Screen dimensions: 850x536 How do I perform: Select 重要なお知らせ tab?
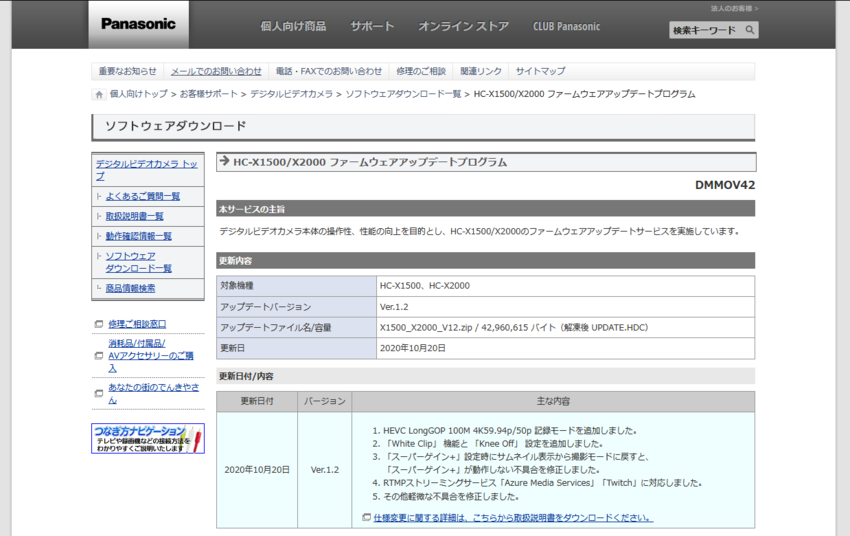(x=127, y=71)
